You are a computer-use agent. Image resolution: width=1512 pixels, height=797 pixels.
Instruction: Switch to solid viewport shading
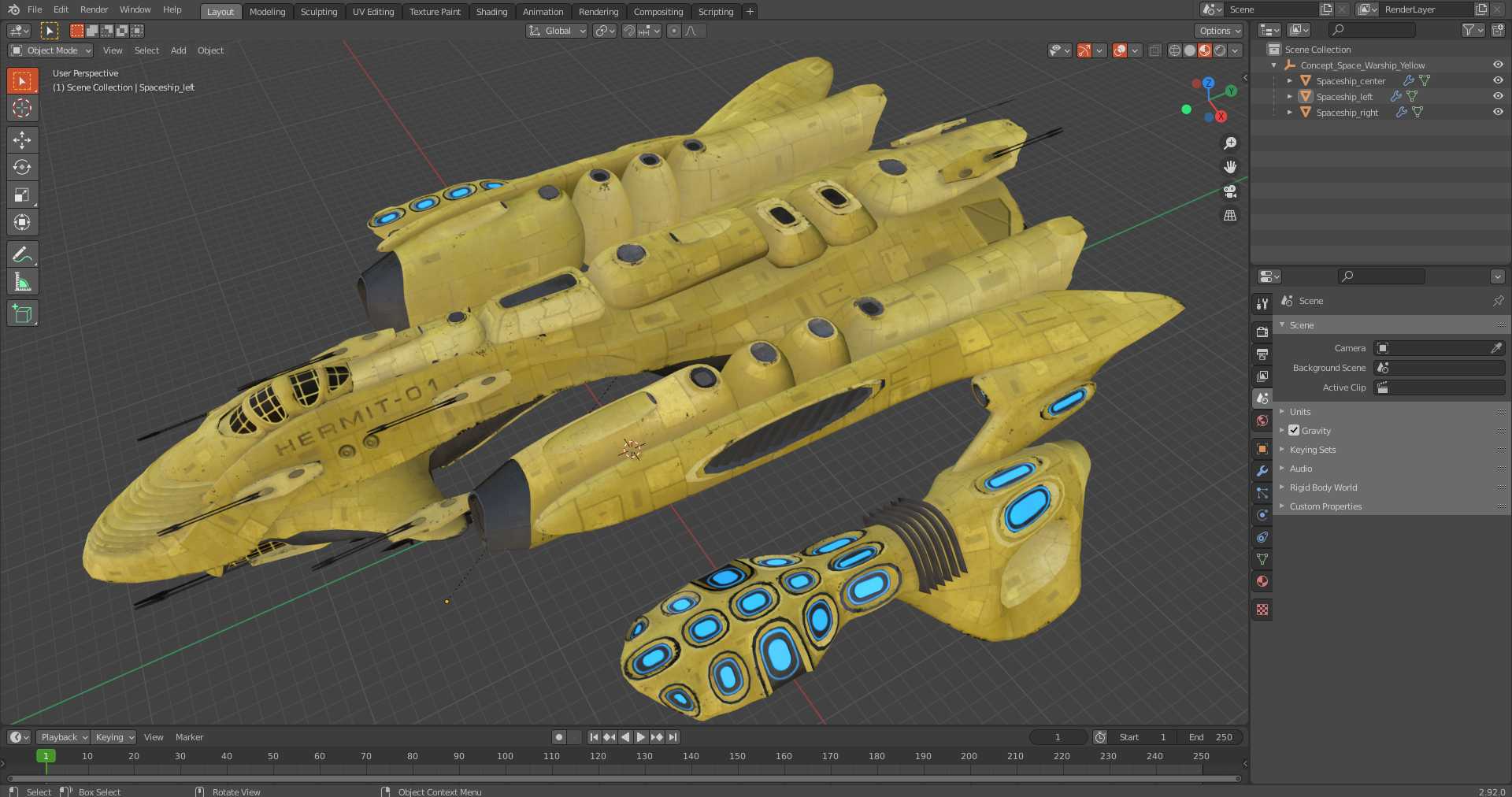pos(1190,50)
